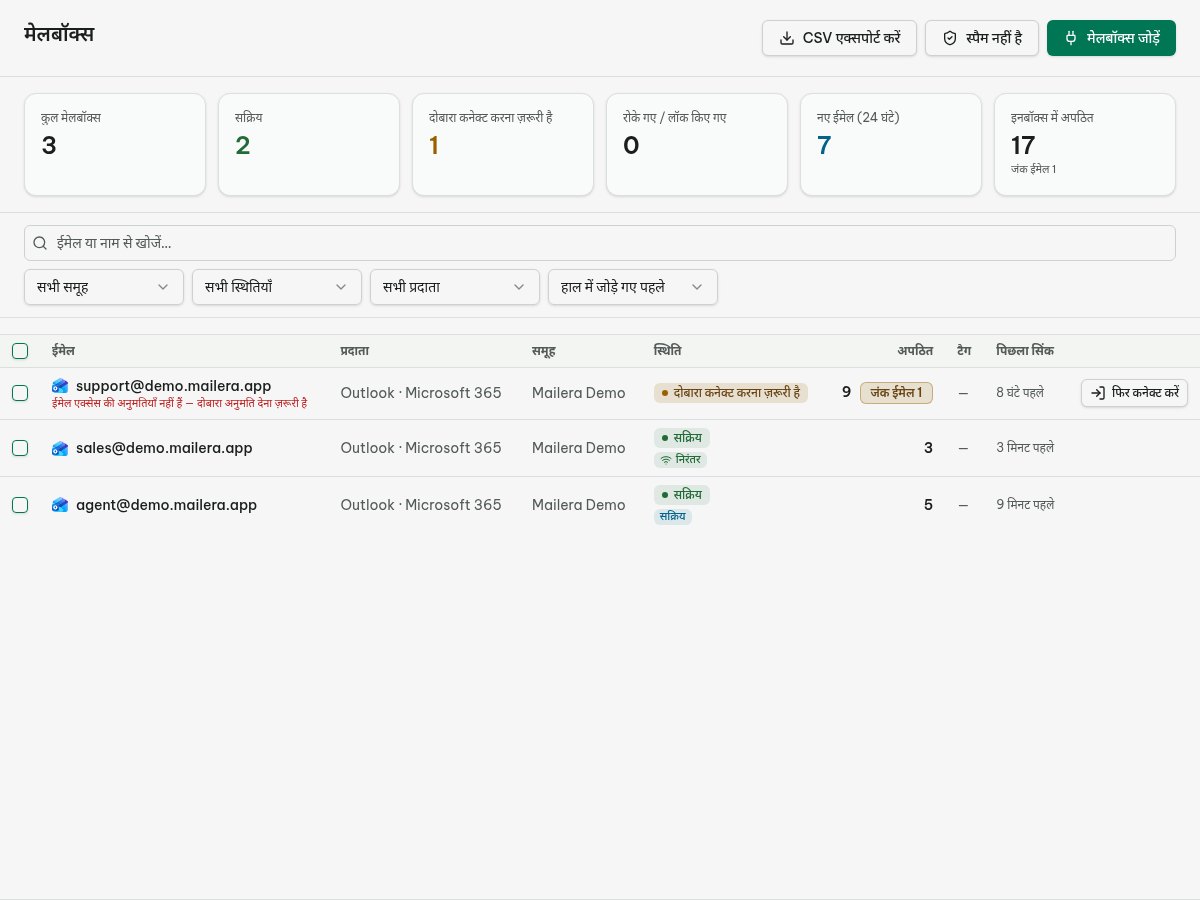Click the पिछला सिंक column header
Viewport: 1200px width, 900px height.
[1025, 351]
